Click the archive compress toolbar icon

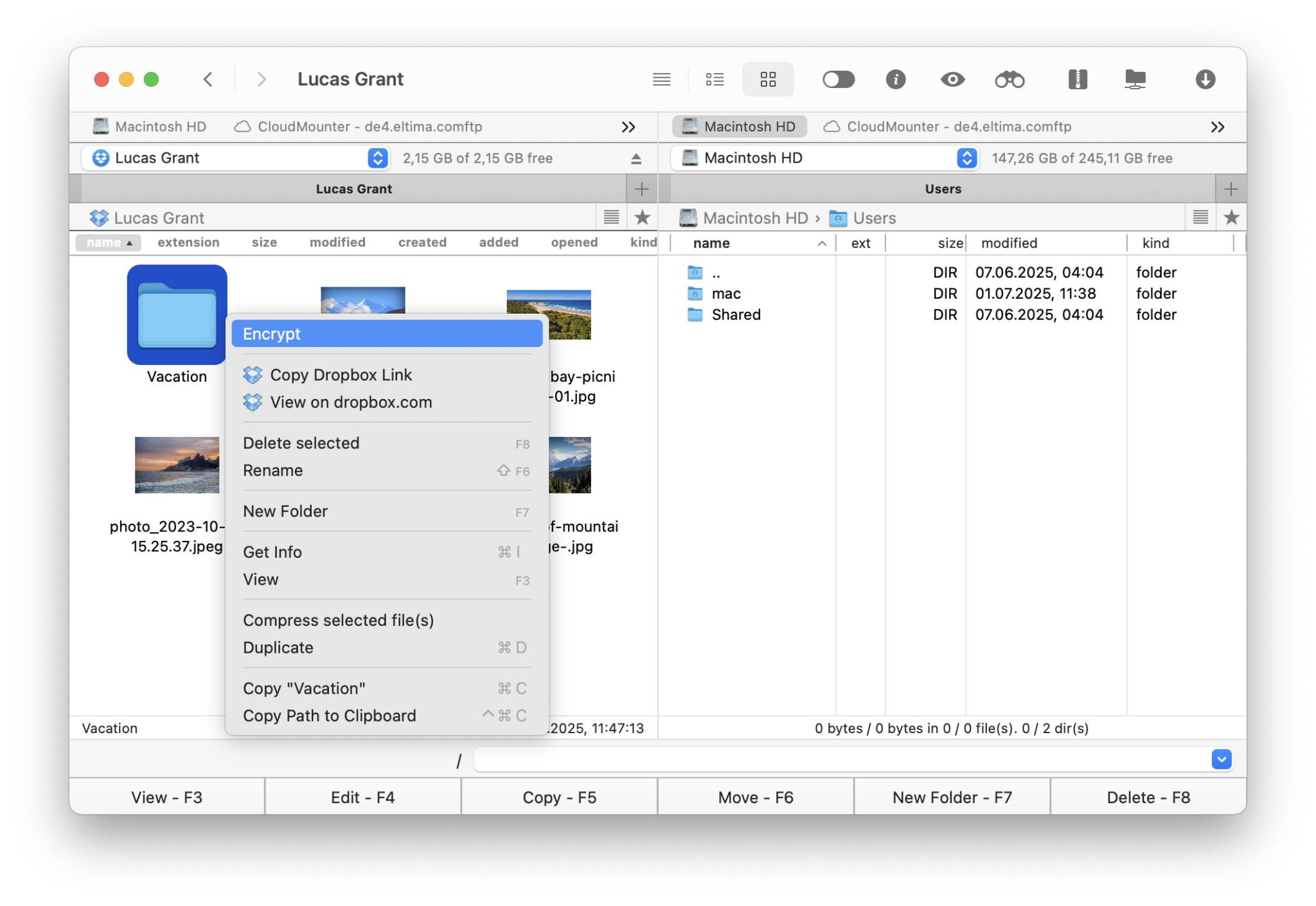[1078, 80]
